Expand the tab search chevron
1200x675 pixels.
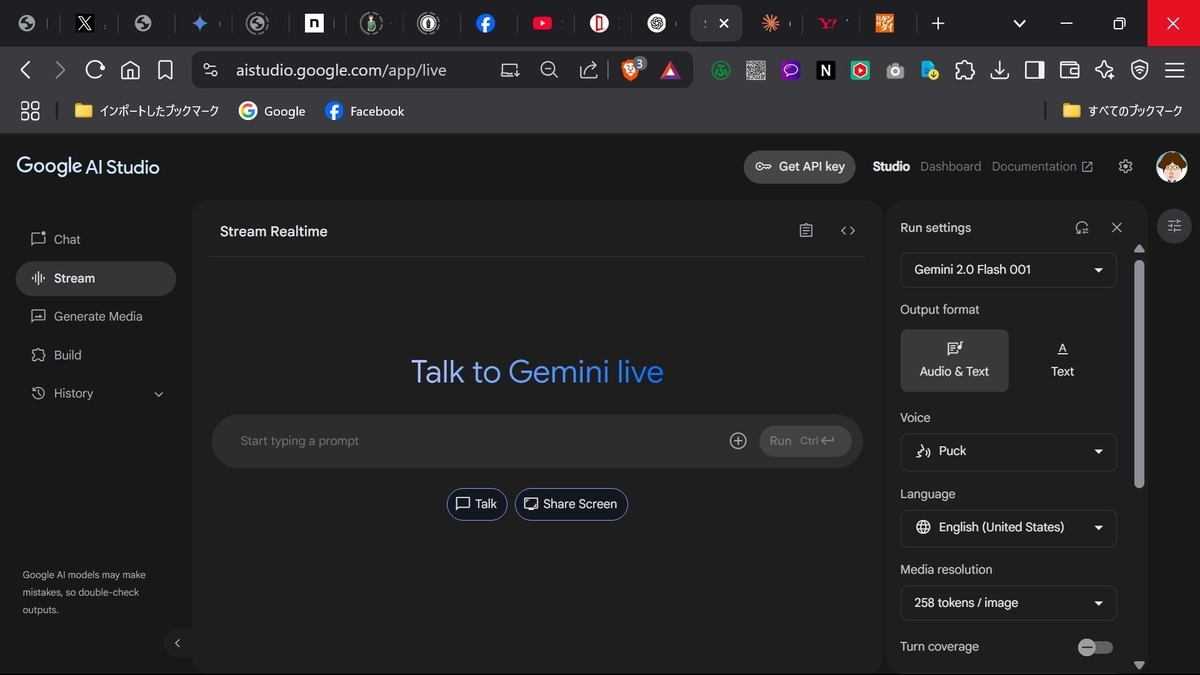tap(1019, 23)
